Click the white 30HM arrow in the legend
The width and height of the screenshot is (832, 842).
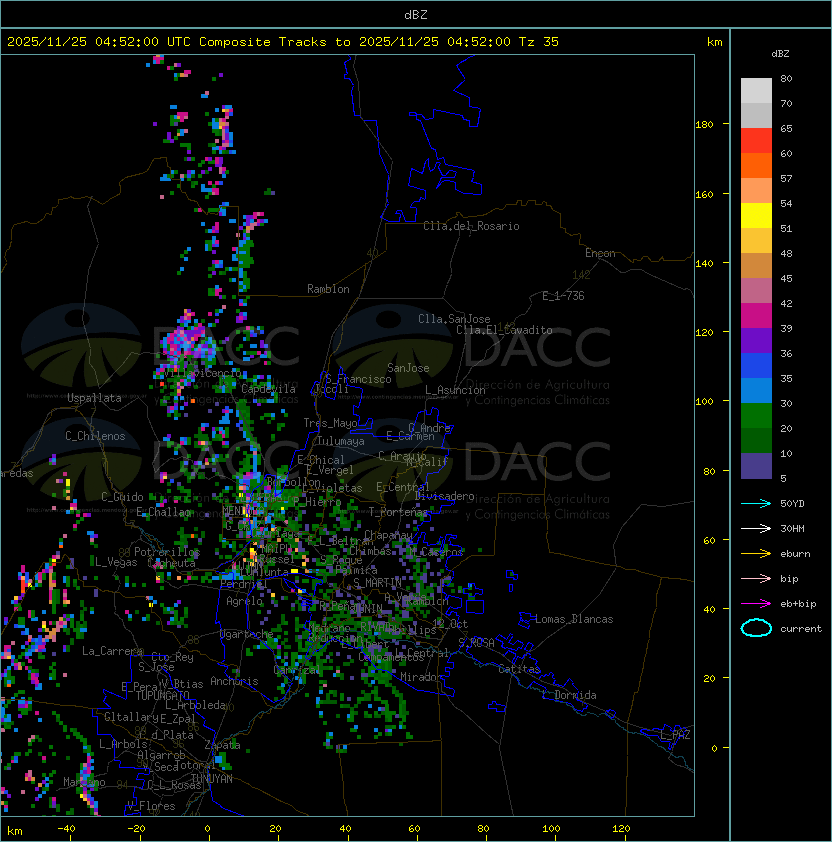756,528
